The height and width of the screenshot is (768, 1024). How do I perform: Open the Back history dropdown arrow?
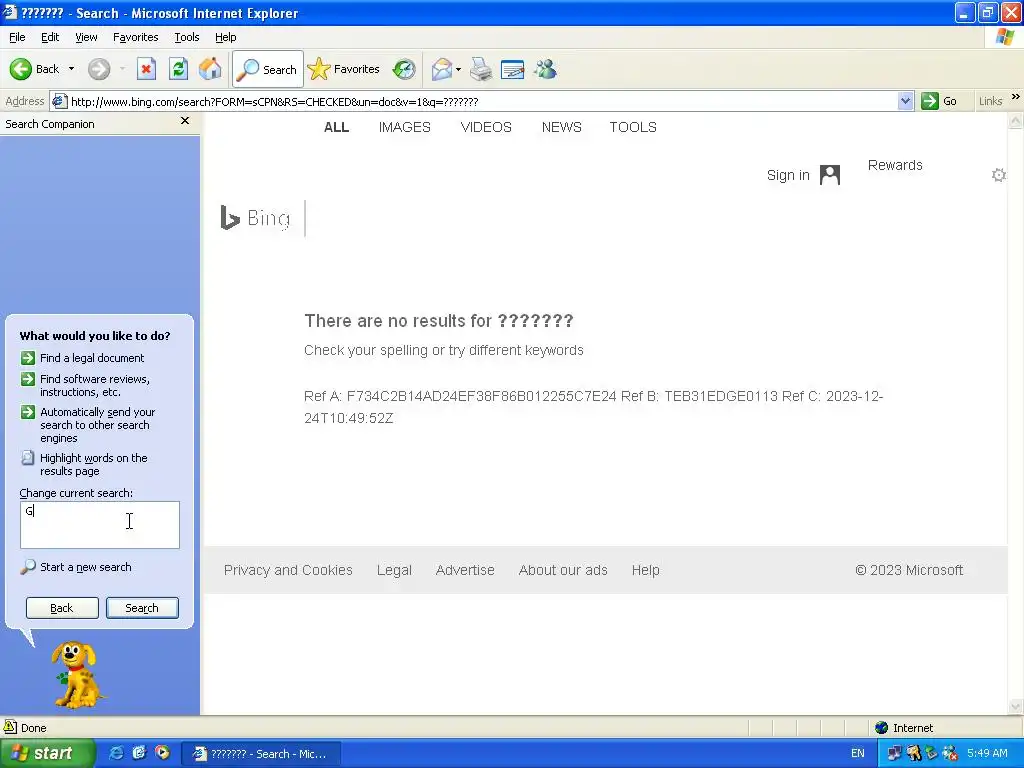point(71,69)
